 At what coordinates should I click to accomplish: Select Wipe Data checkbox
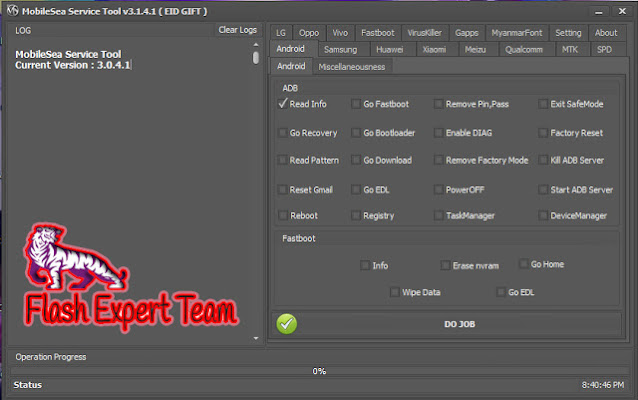click(x=395, y=292)
